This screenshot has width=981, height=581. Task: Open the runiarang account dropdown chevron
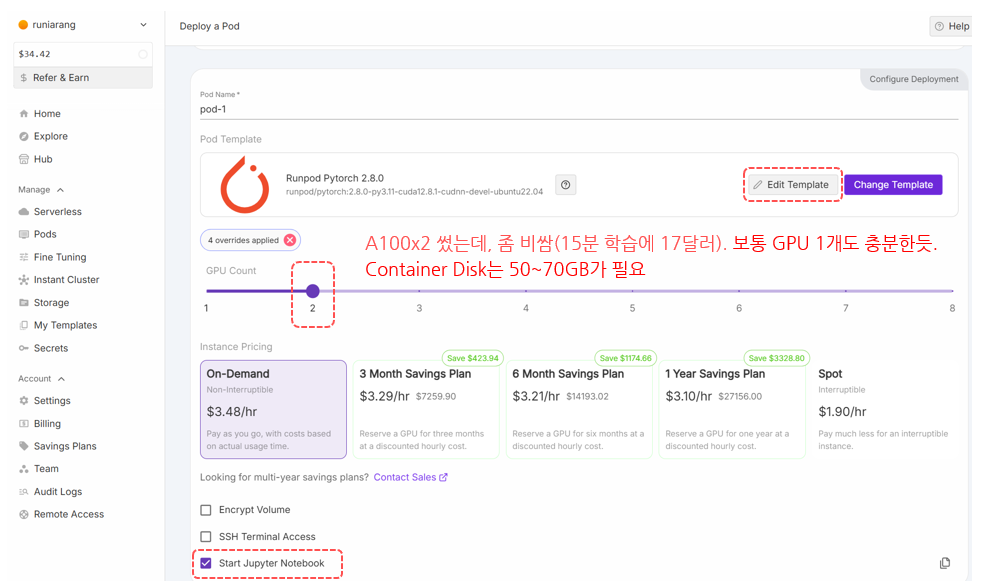[x=143, y=25]
